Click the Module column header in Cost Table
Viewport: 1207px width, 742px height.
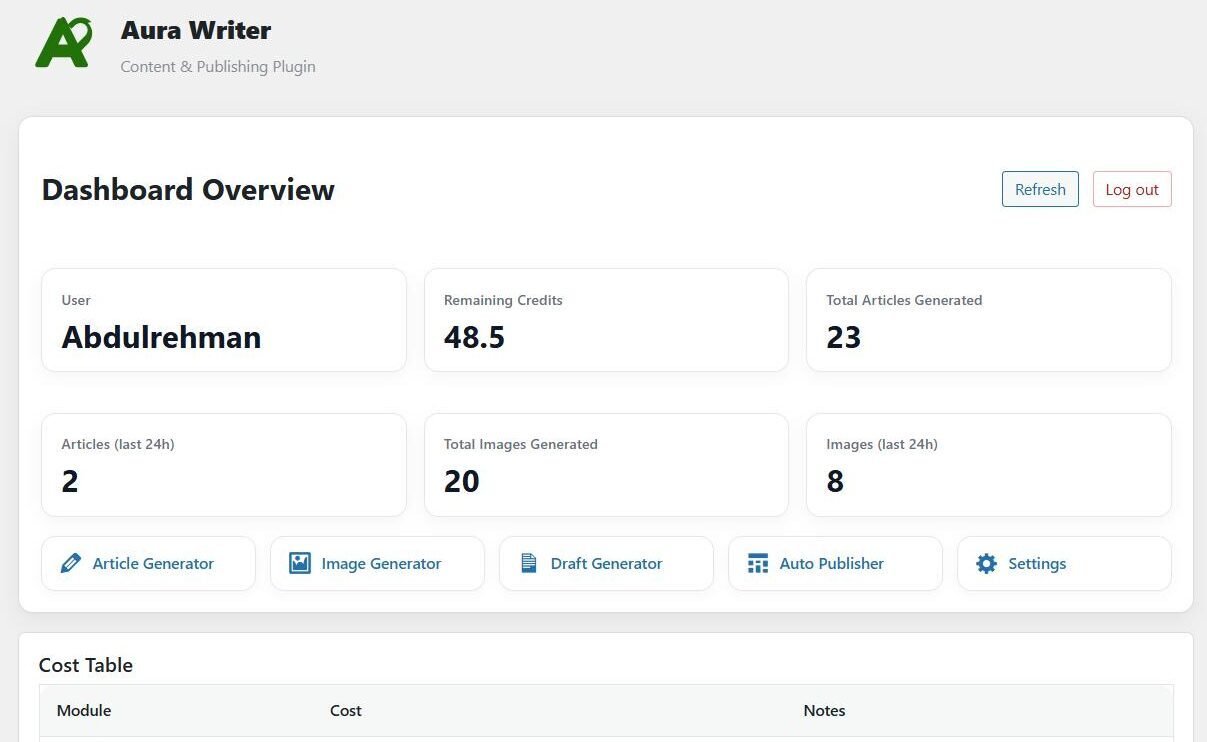[x=84, y=710]
